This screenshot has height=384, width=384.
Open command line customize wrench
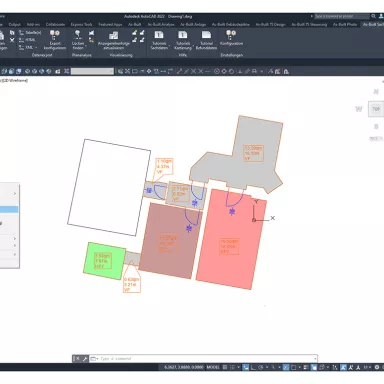[85, 359]
